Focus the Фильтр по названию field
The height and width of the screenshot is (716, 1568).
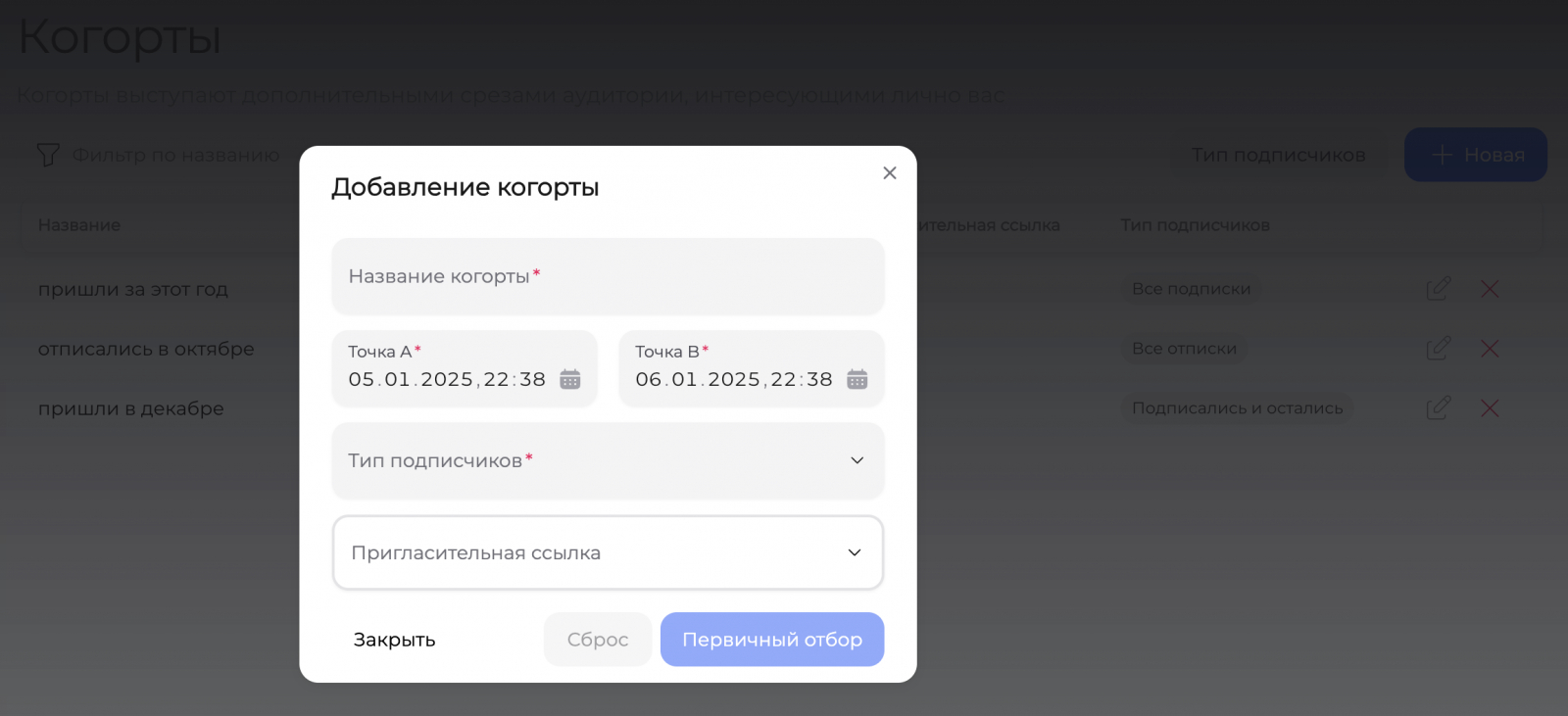point(176,155)
